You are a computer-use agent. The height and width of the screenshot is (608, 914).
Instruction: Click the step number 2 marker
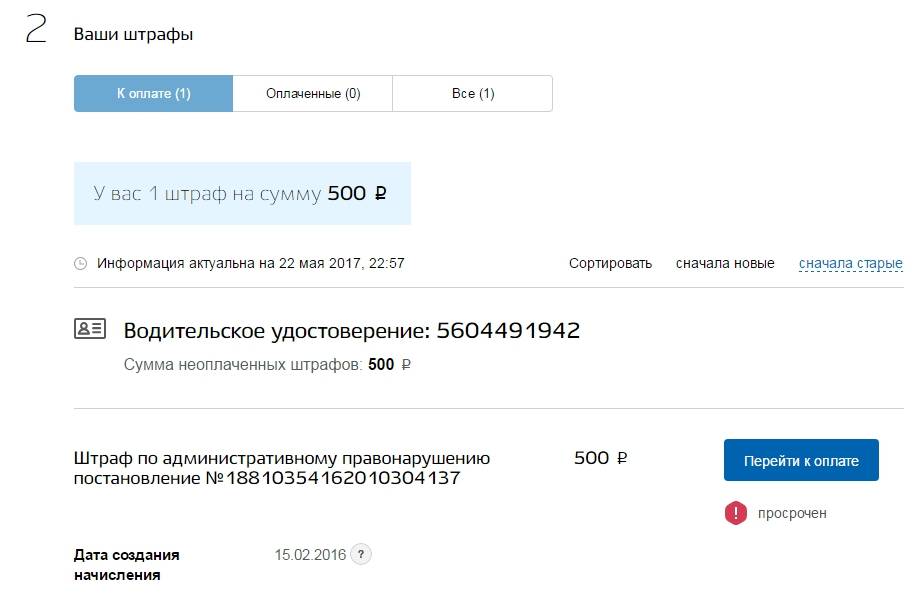(36, 30)
